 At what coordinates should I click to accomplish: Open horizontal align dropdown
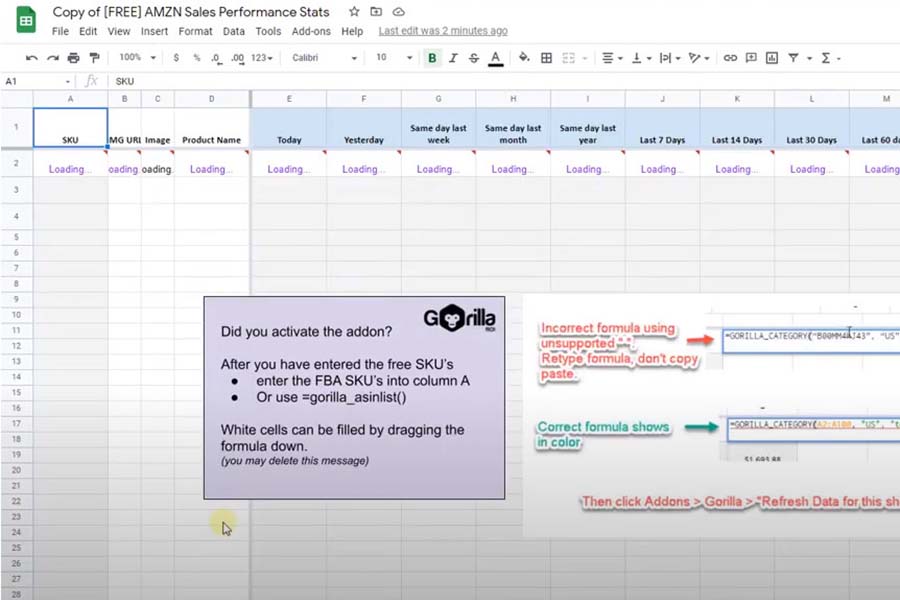(x=612, y=58)
